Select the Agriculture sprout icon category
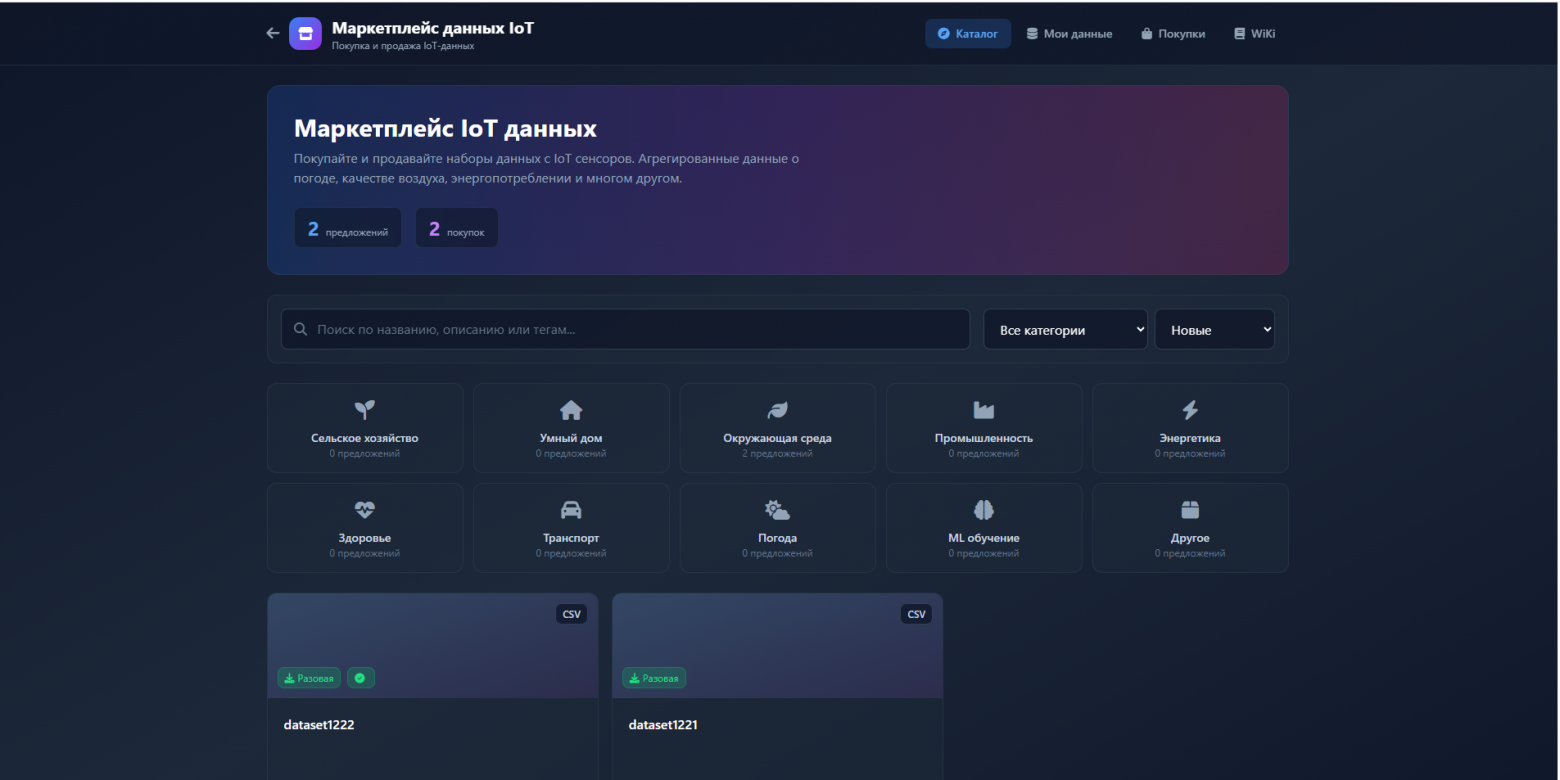This screenshot has width=1560, height=780. click(365, 409)
